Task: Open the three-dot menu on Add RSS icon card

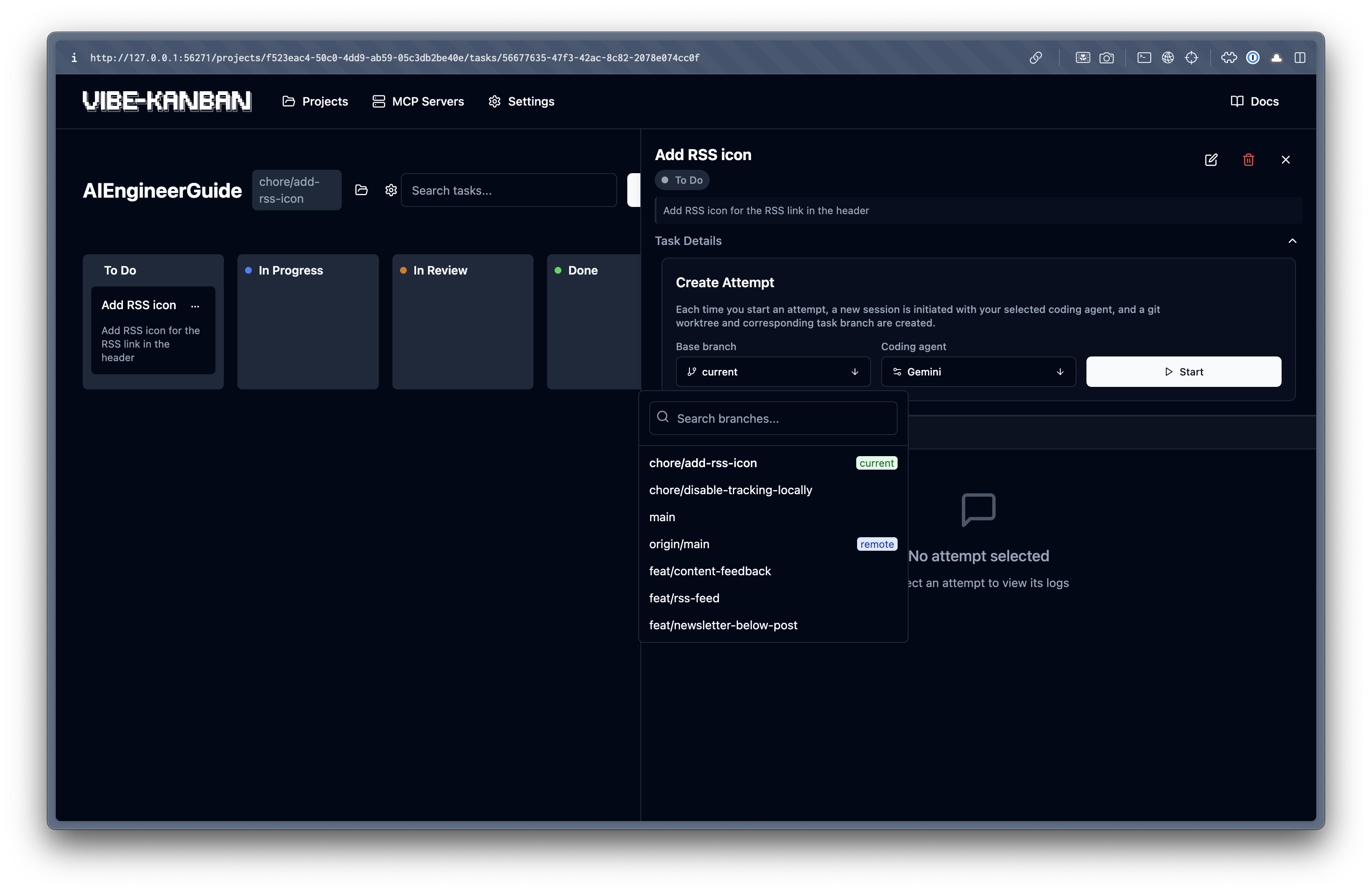Action: click(196, 306)
